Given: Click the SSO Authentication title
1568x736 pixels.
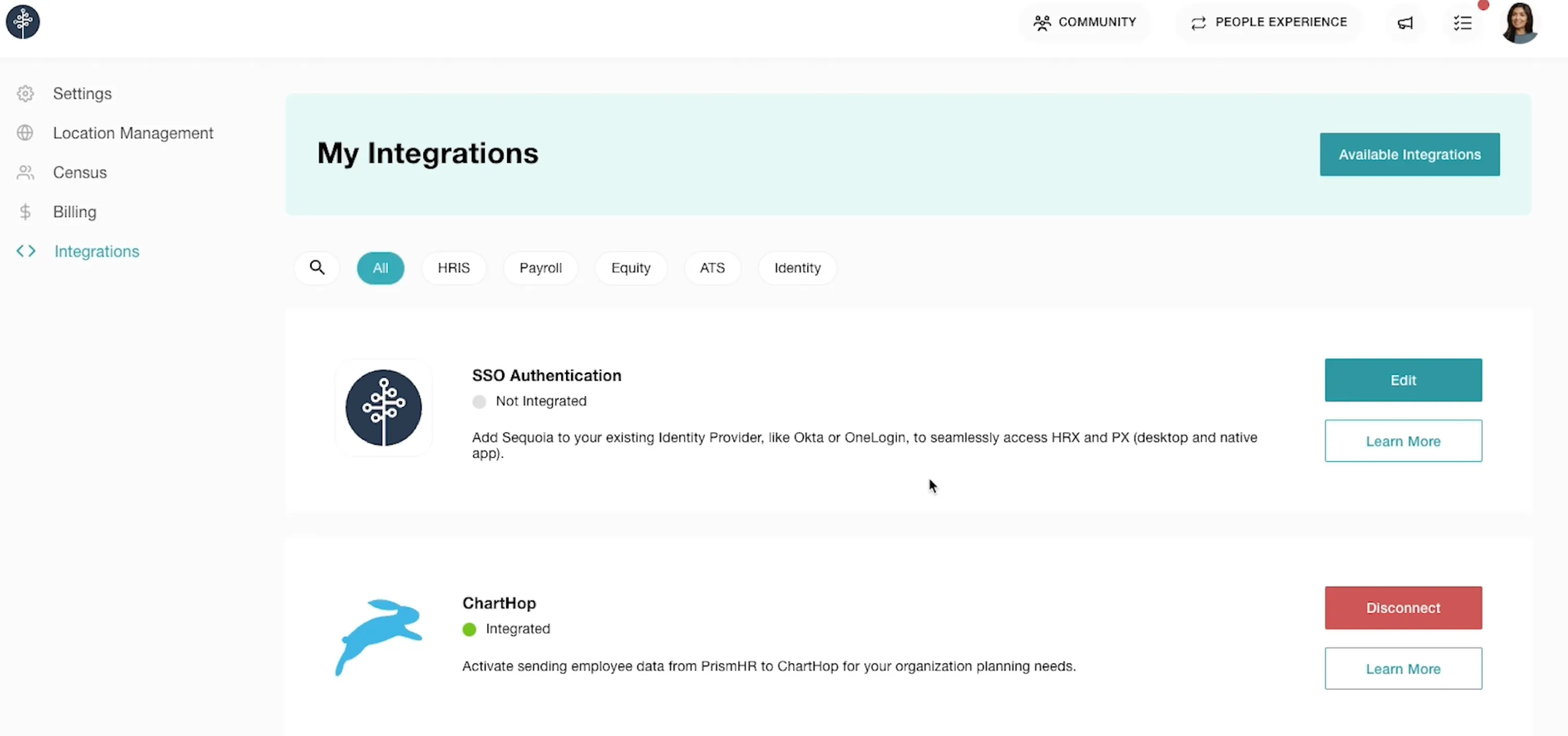Looking at the screenshot, I should [546, 375].
